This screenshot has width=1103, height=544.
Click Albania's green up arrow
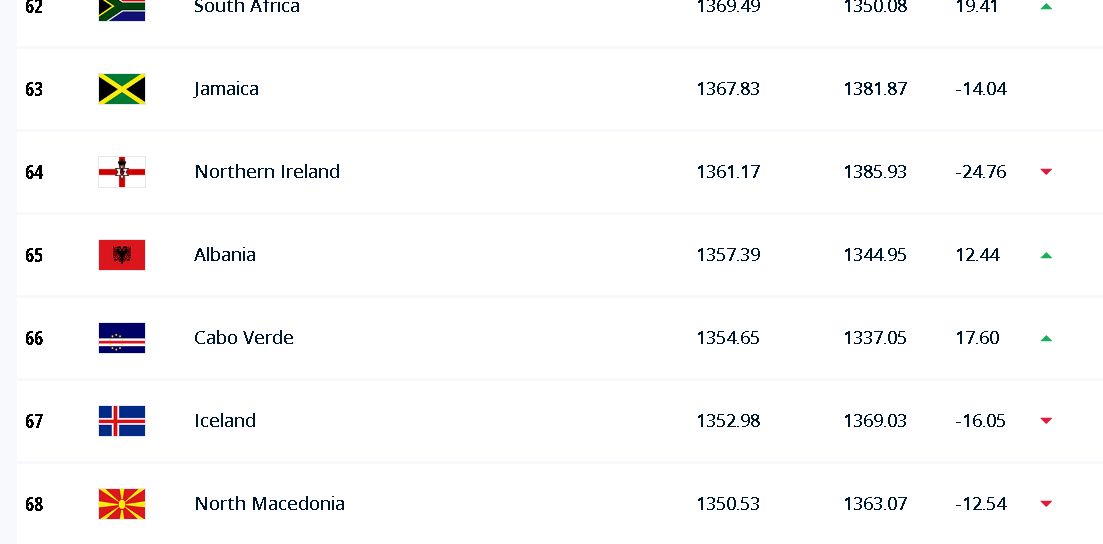[x=1046, y=255]
